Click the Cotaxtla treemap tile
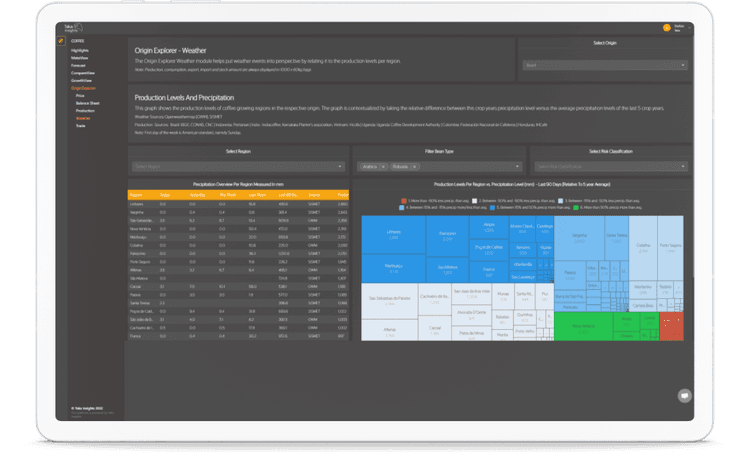The width and height of the screenshot is (750, 456). [643, 248]
